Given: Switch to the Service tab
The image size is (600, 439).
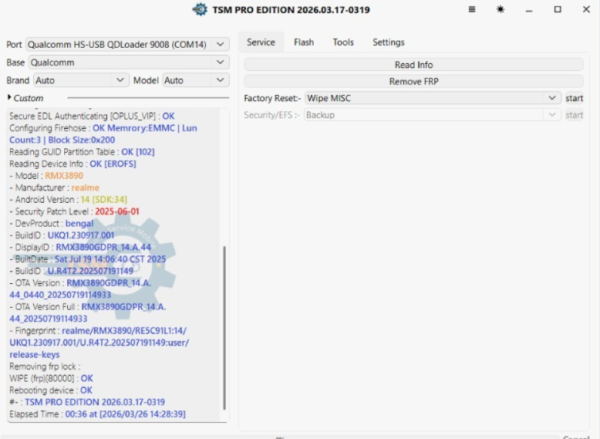Looking at the screenshot, I should click(261, 42).
